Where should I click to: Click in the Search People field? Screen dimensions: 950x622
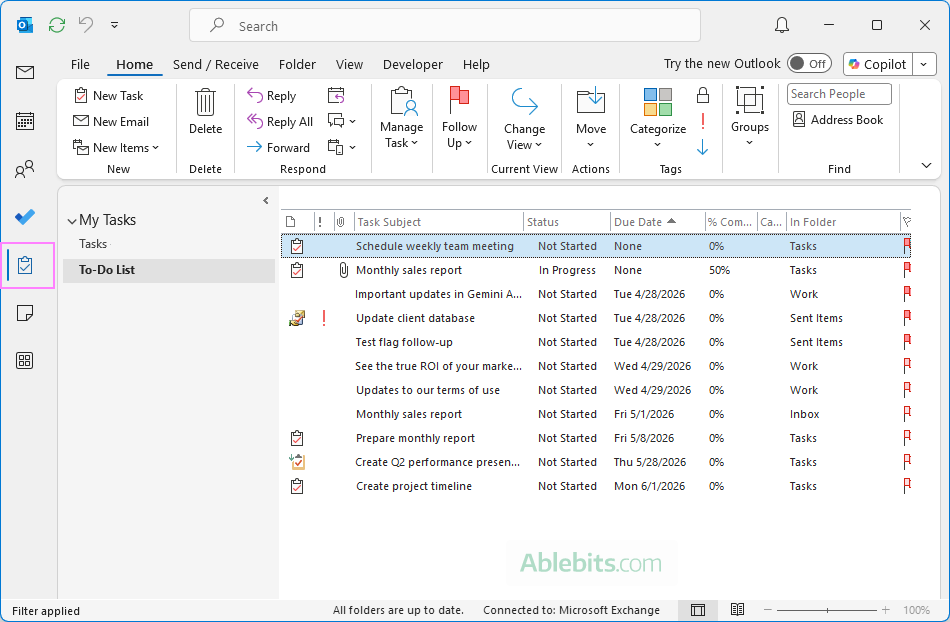[x=839, y=94]
